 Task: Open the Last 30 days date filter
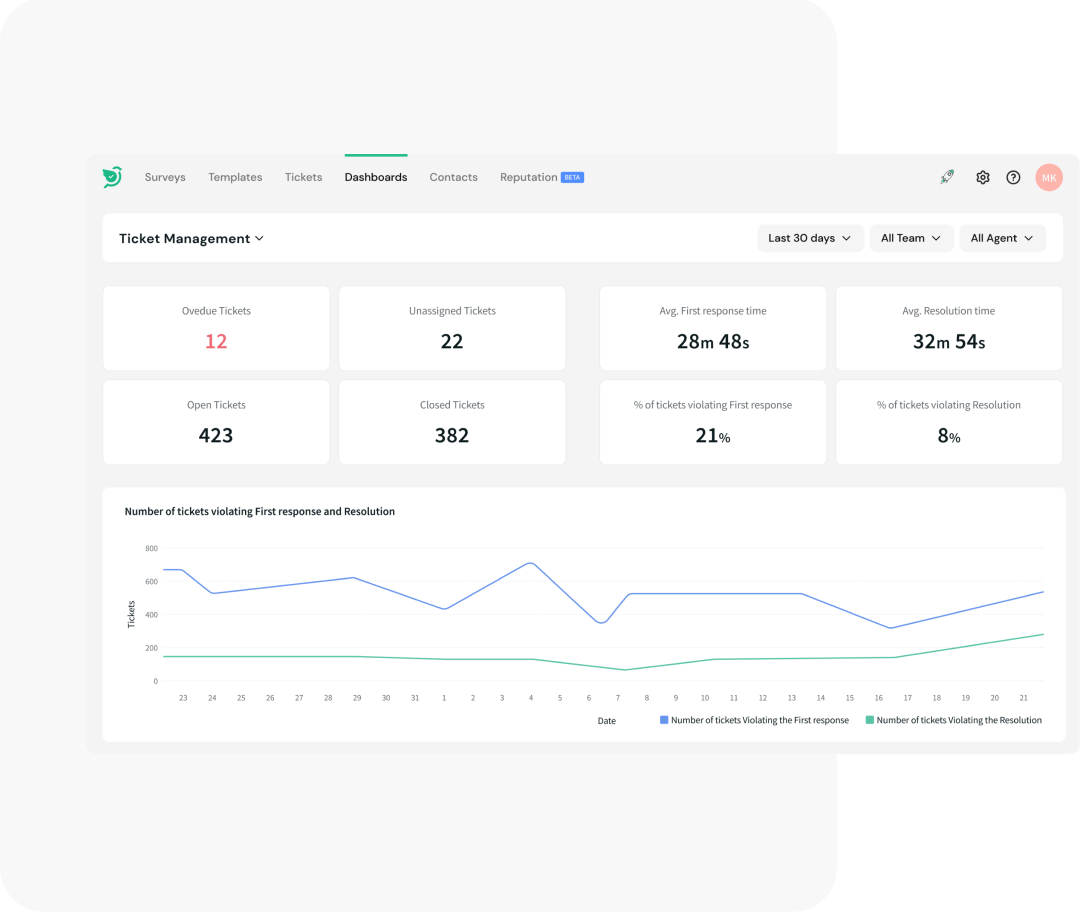click(810, 238)
